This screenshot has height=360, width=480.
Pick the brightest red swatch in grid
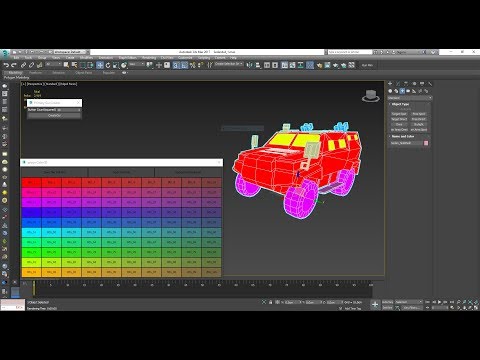(31, 182)
